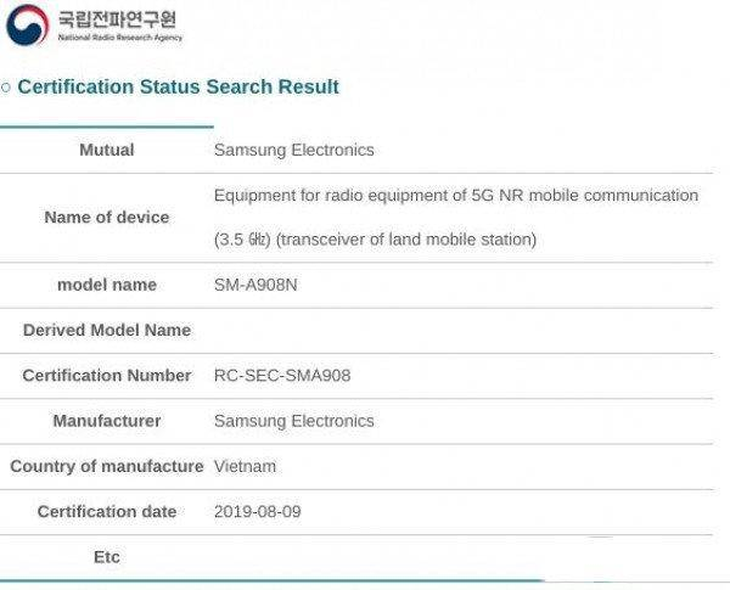The image size is (730, 590).
Task: Click the bullet circle before Certification Status heading
Action: 6,87
